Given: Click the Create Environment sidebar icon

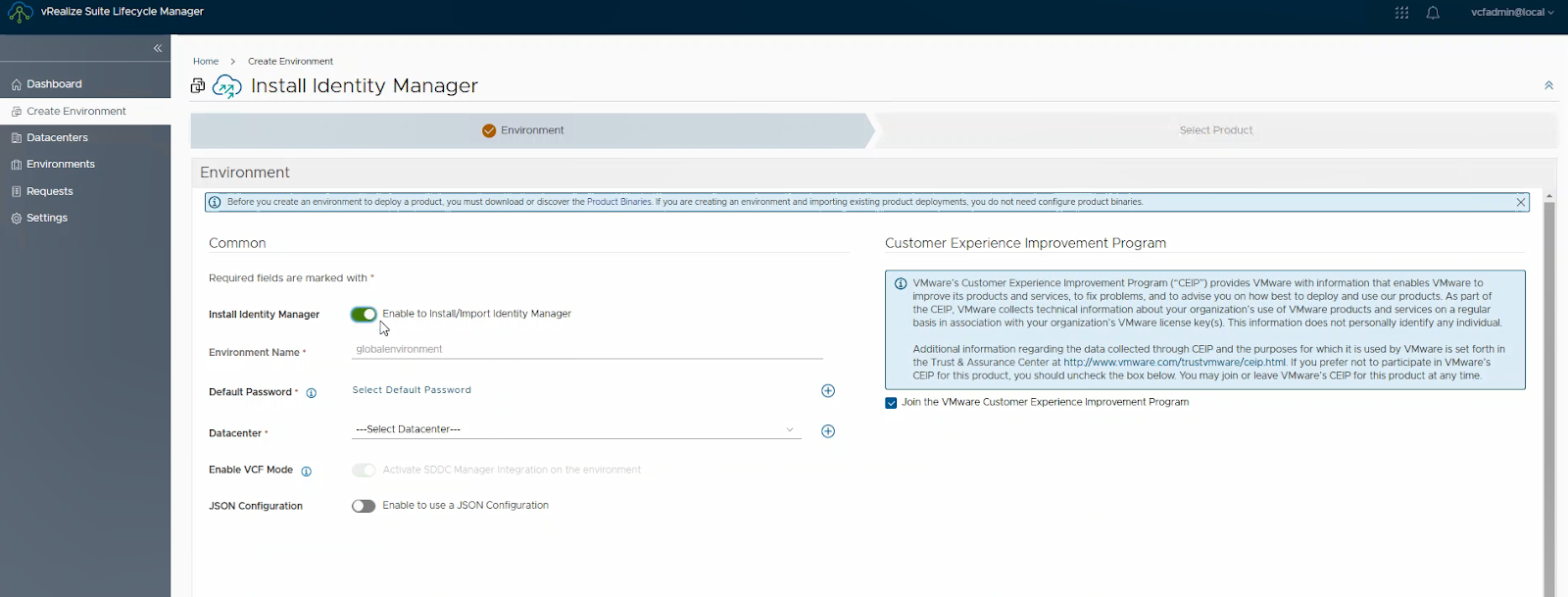Looking at the screenshot, I should 16,112.
